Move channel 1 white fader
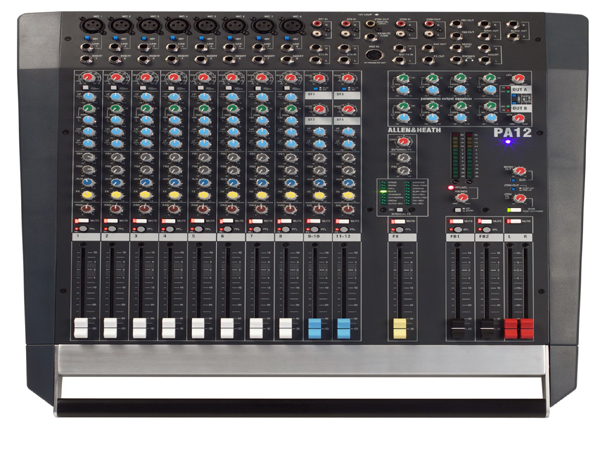Screen dimensions: 600x450 click(81, 328)
